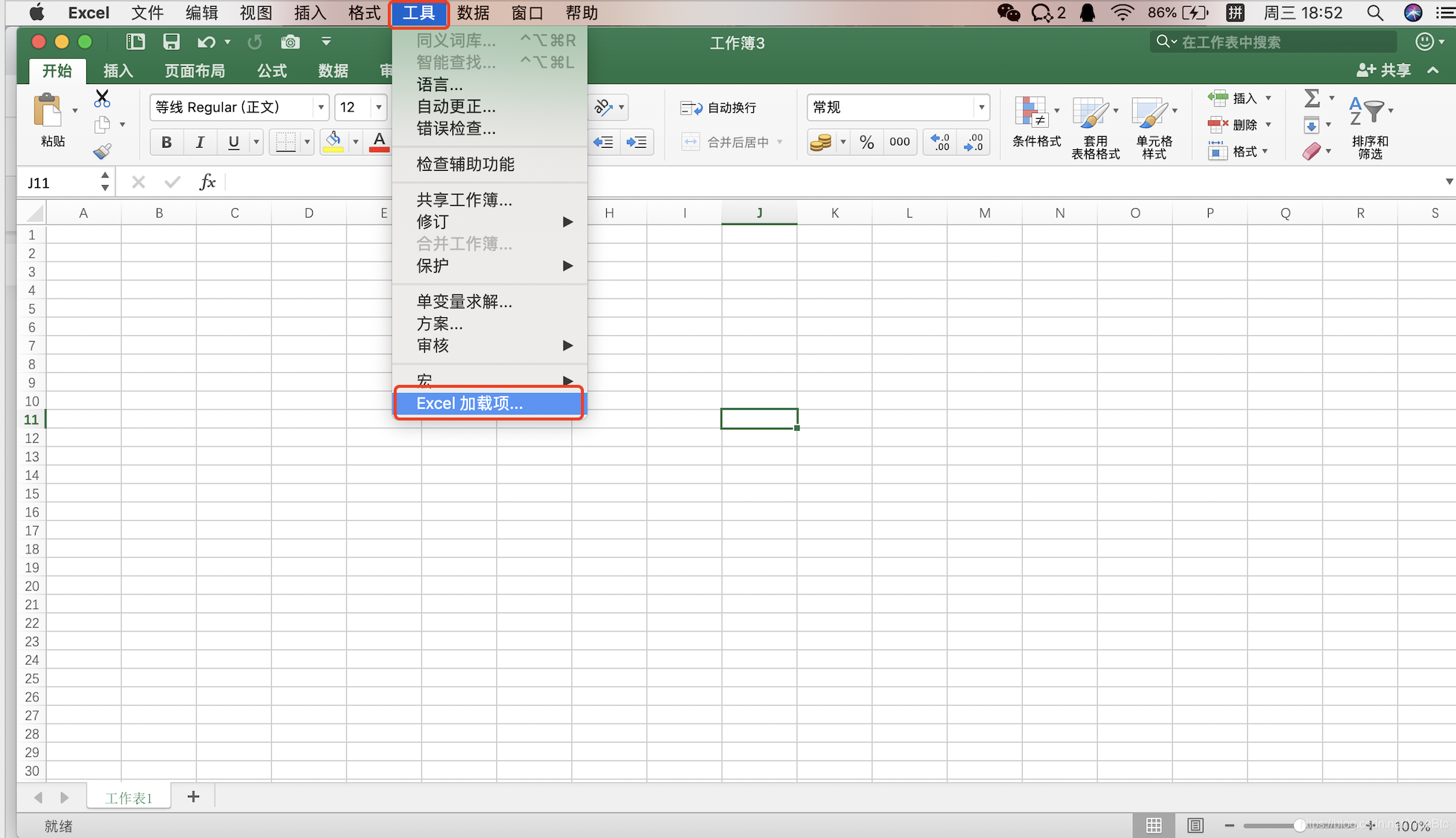The height and width of the screenshot is (838, 1456).
Task: Click the 插入 cells button
Action: tap(1238, 98)
